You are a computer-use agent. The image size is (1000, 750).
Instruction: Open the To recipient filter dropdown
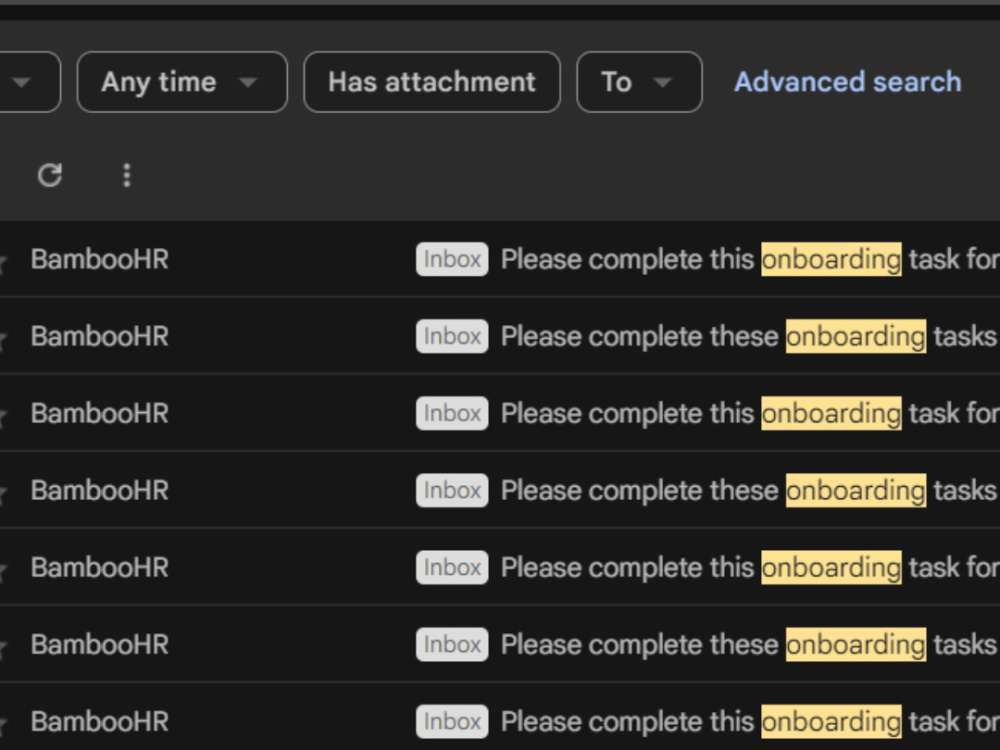tap(639, 82)
